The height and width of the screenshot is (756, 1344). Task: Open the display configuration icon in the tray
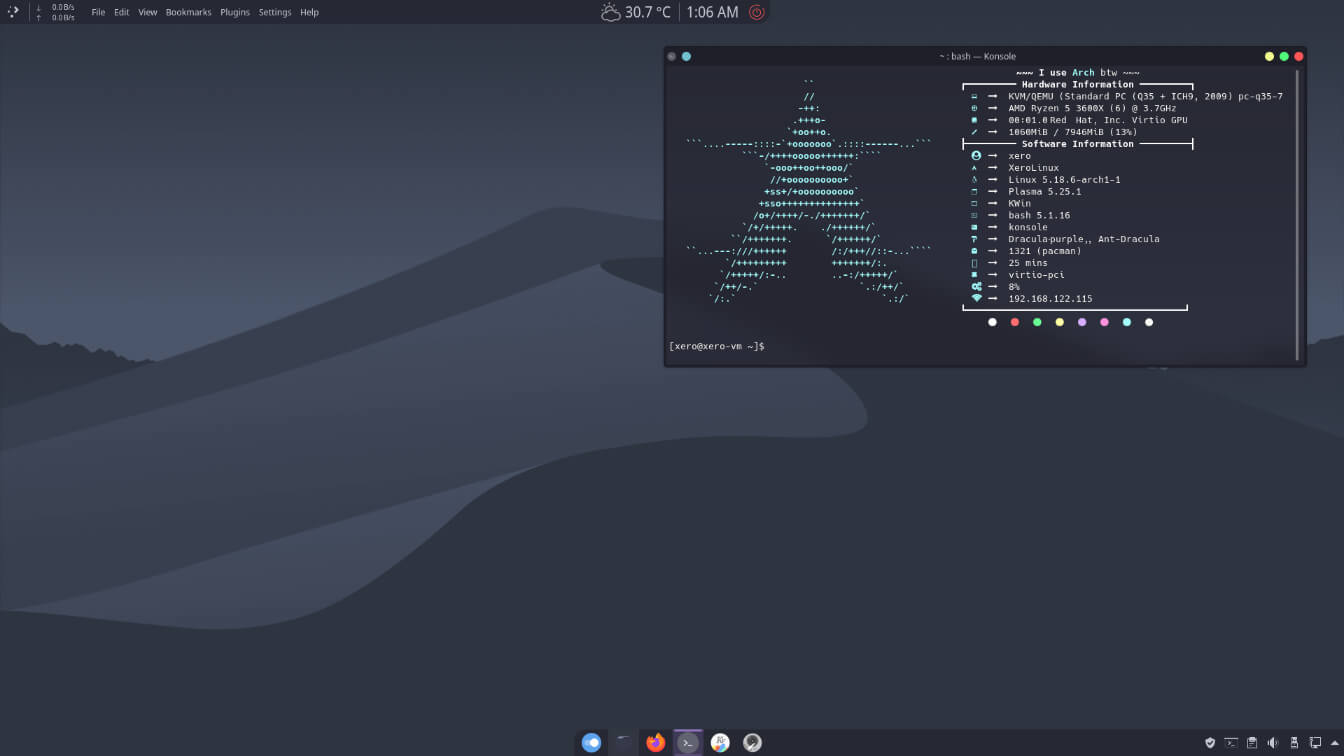1316,742
